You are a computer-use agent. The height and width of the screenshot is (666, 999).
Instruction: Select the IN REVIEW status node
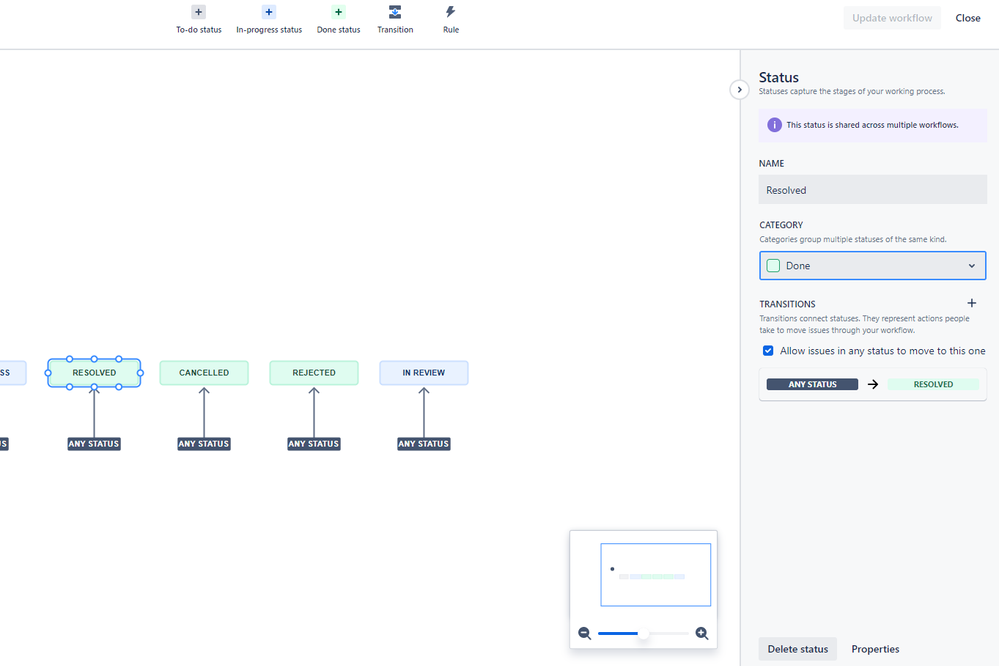(423, 372)
